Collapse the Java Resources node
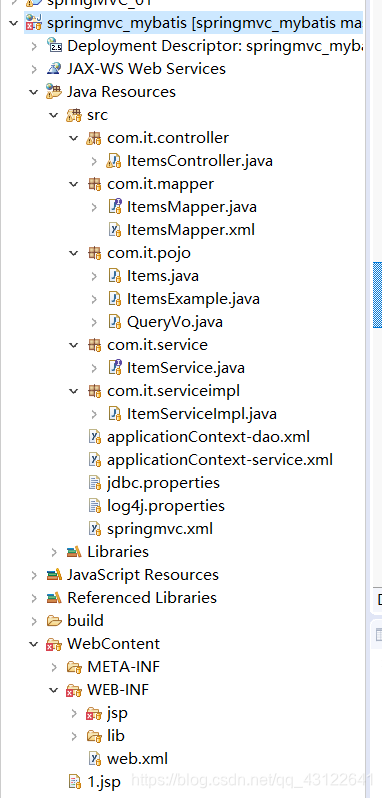 click(x=34, y=92)
